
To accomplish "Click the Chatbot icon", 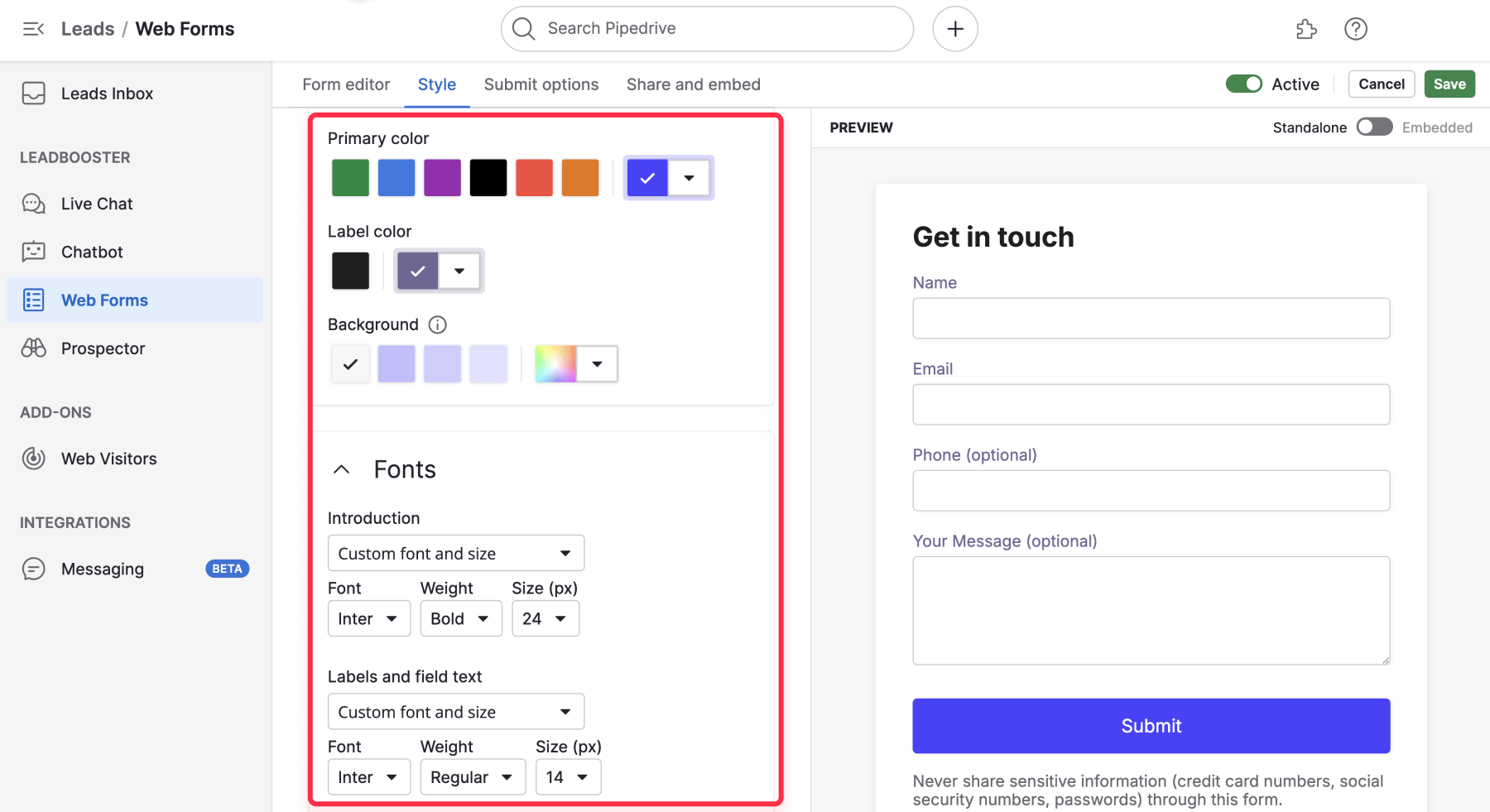I will pos(34,252).
